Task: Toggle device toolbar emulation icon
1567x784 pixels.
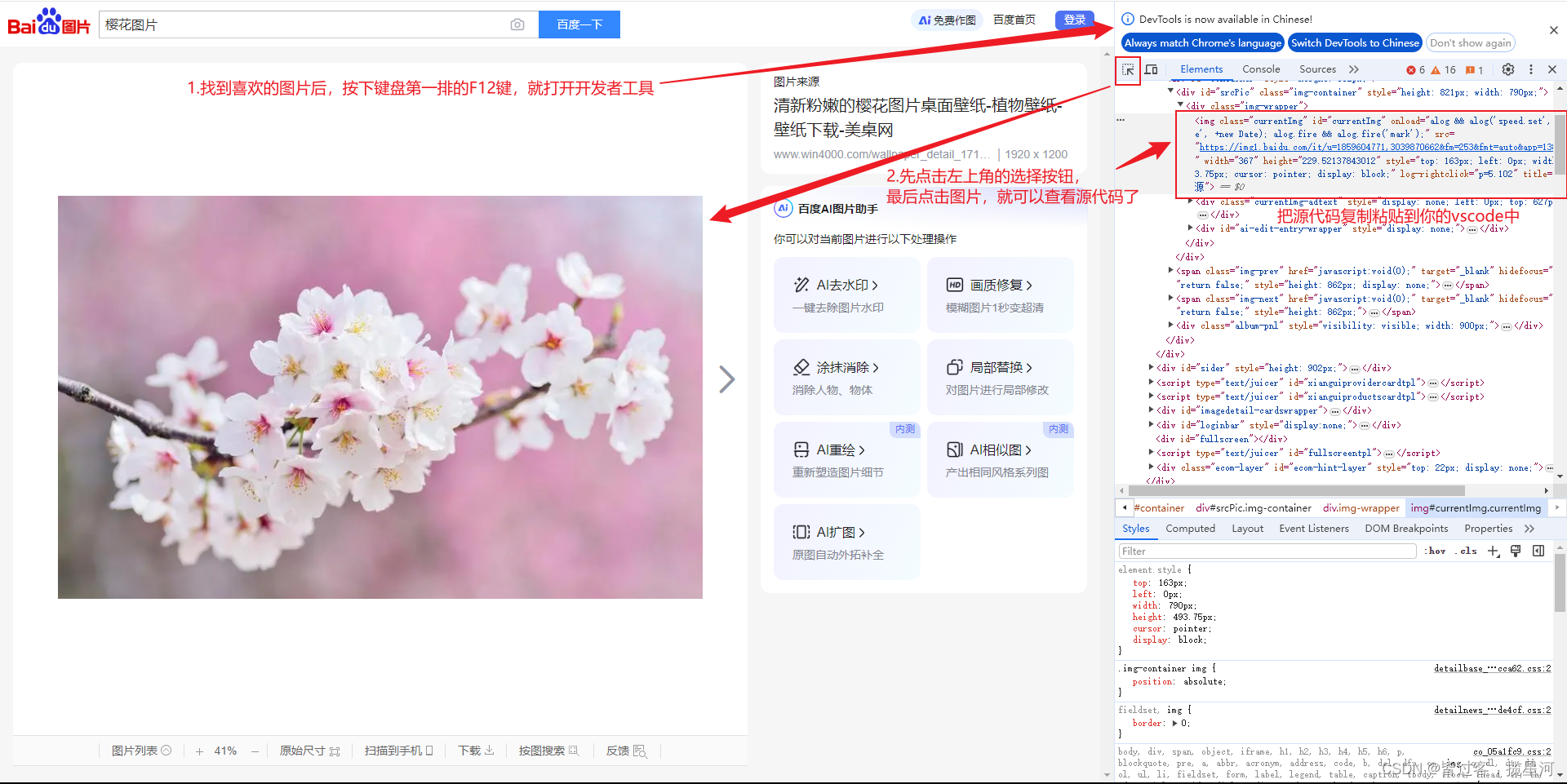Action: [x=1151, y=70]
